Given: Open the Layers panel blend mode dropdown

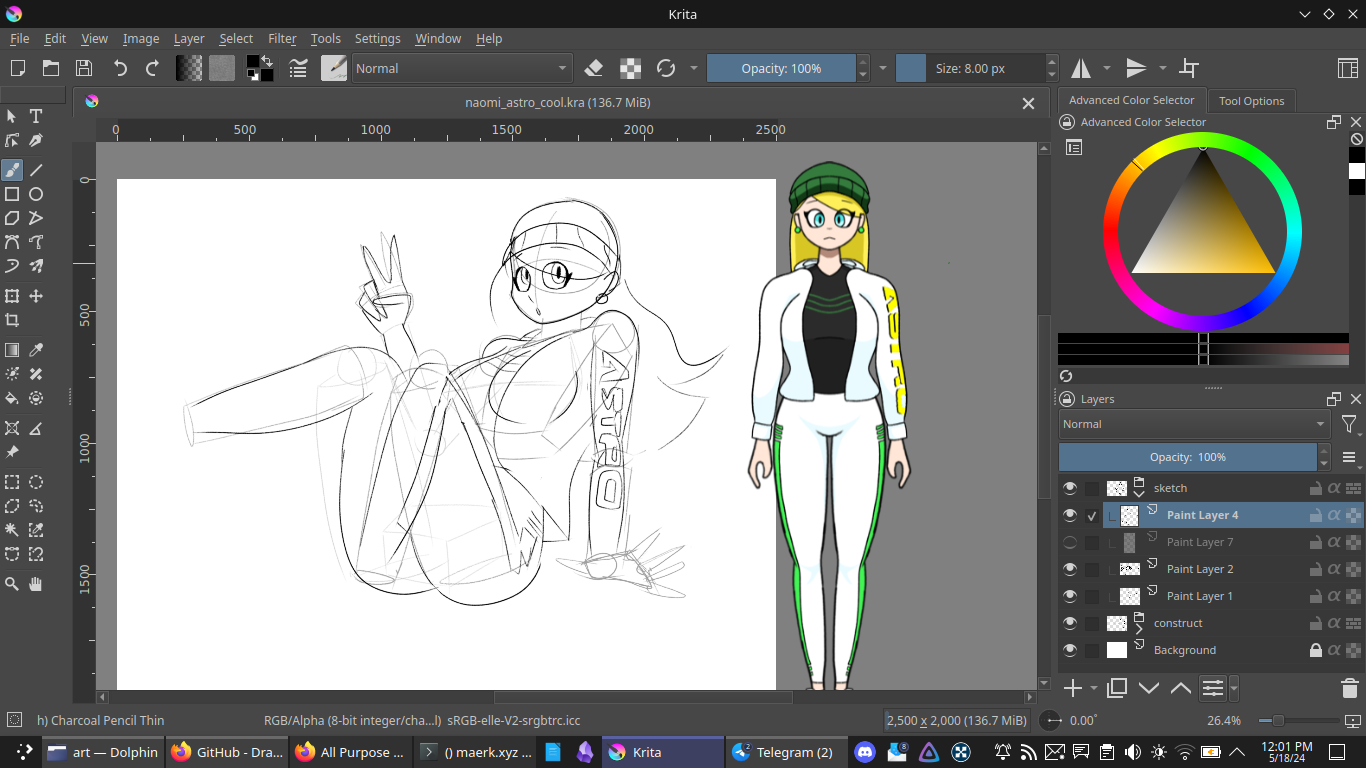Looking at the screenshot, I should pos(1194,424).
